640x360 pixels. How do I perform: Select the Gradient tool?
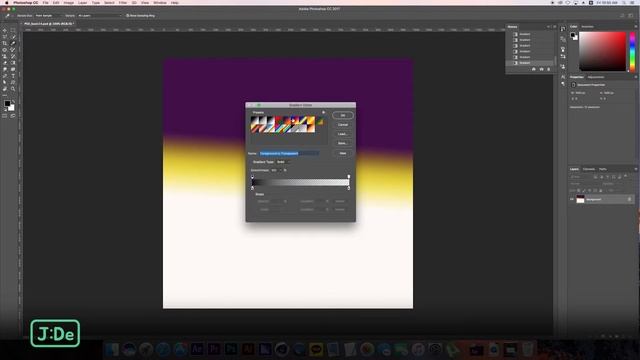click(x=13, y=63)
